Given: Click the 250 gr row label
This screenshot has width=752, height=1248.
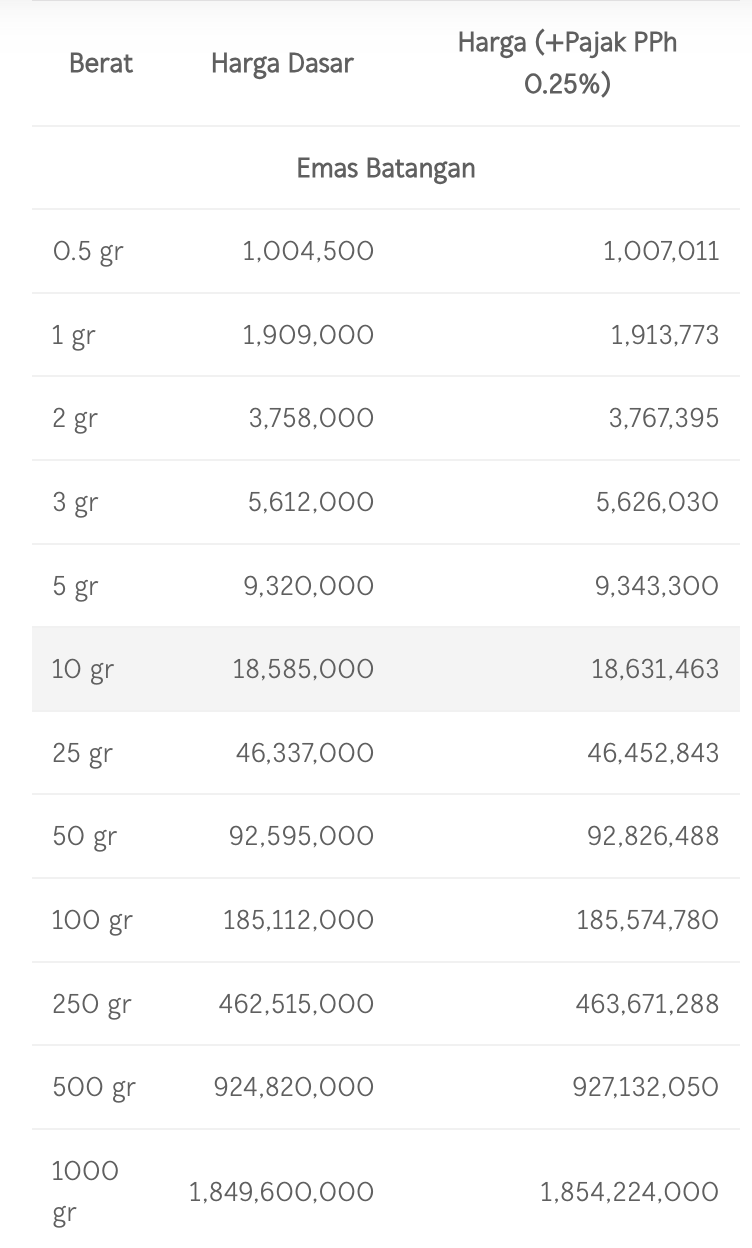Looking at the screenshot, I should [92, 1004].
